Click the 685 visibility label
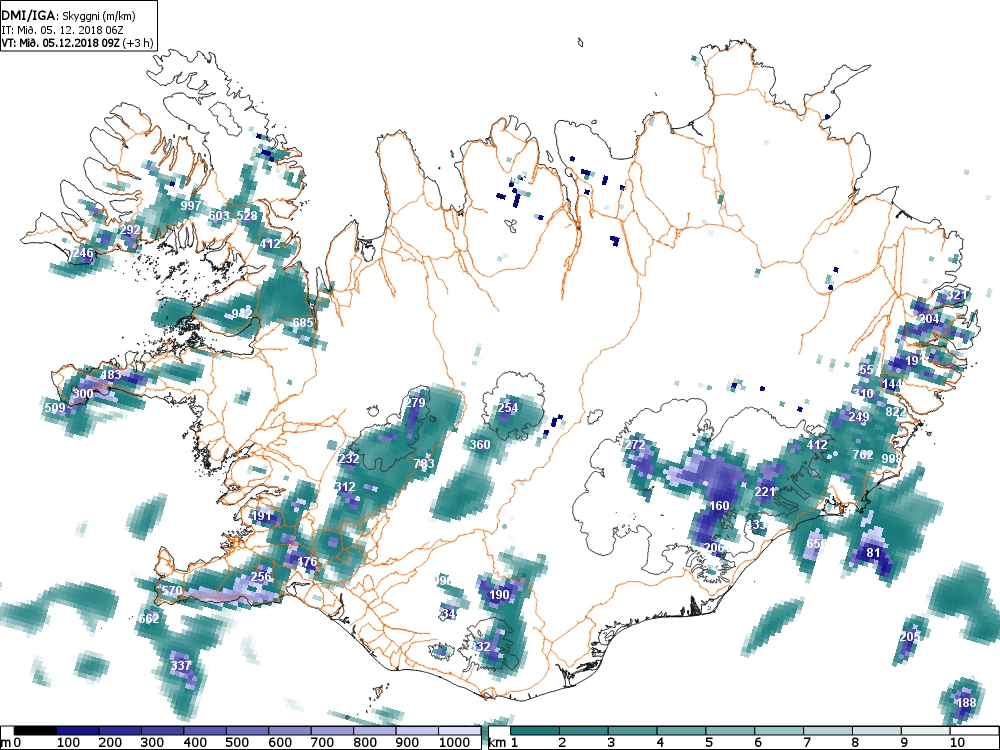This screenshot has height=750, width=1000. coord(303,323)
